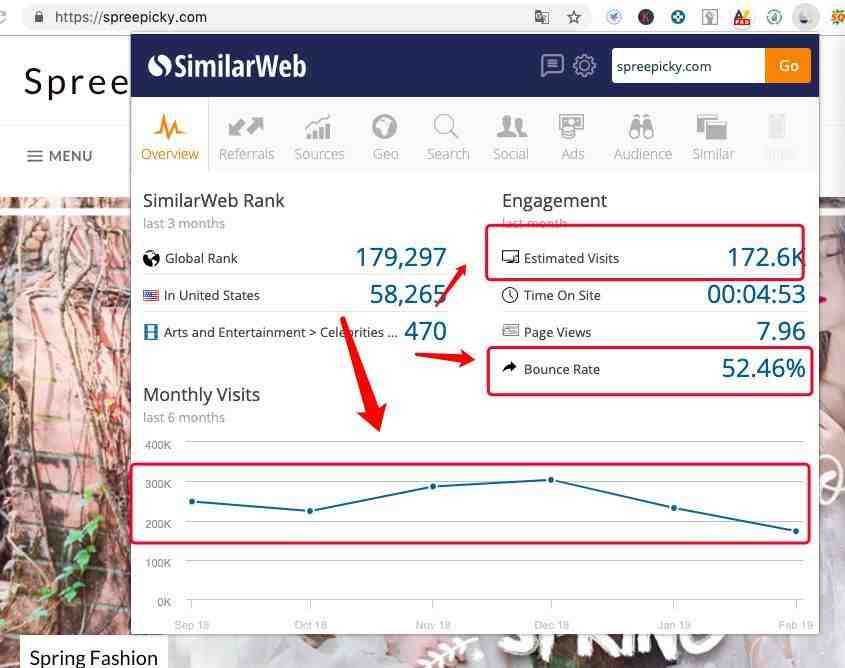Click the Page Views window icon
The image size is (845, 668).
510,330
